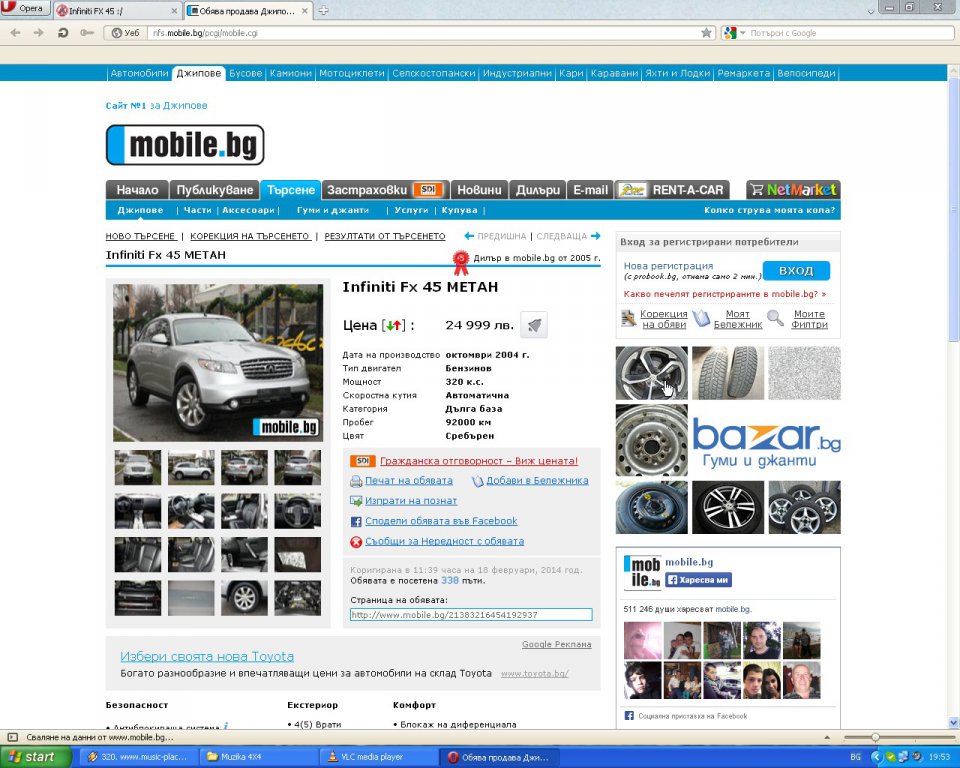Open the E-mail tab
The image size is (960, 768).
(590, 190)
